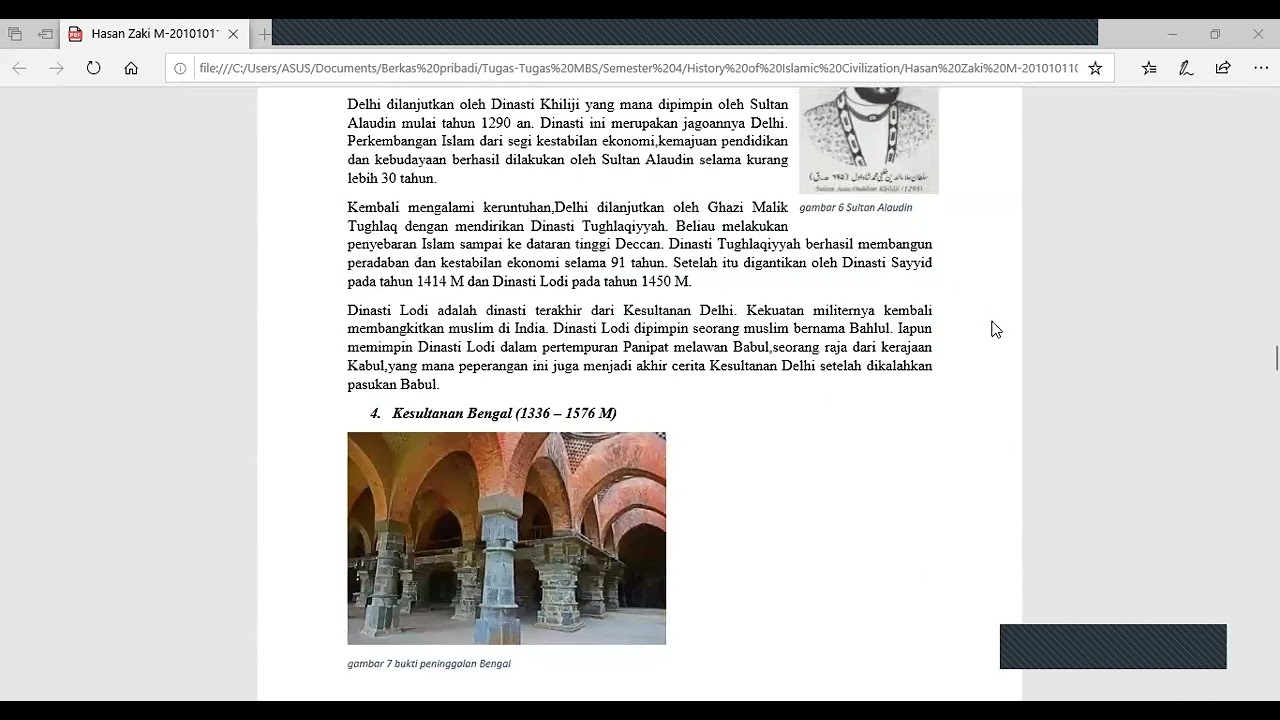Screen dimensions: 1280x720
Task: Share this page icon
Action: (x=1223, y=68)
